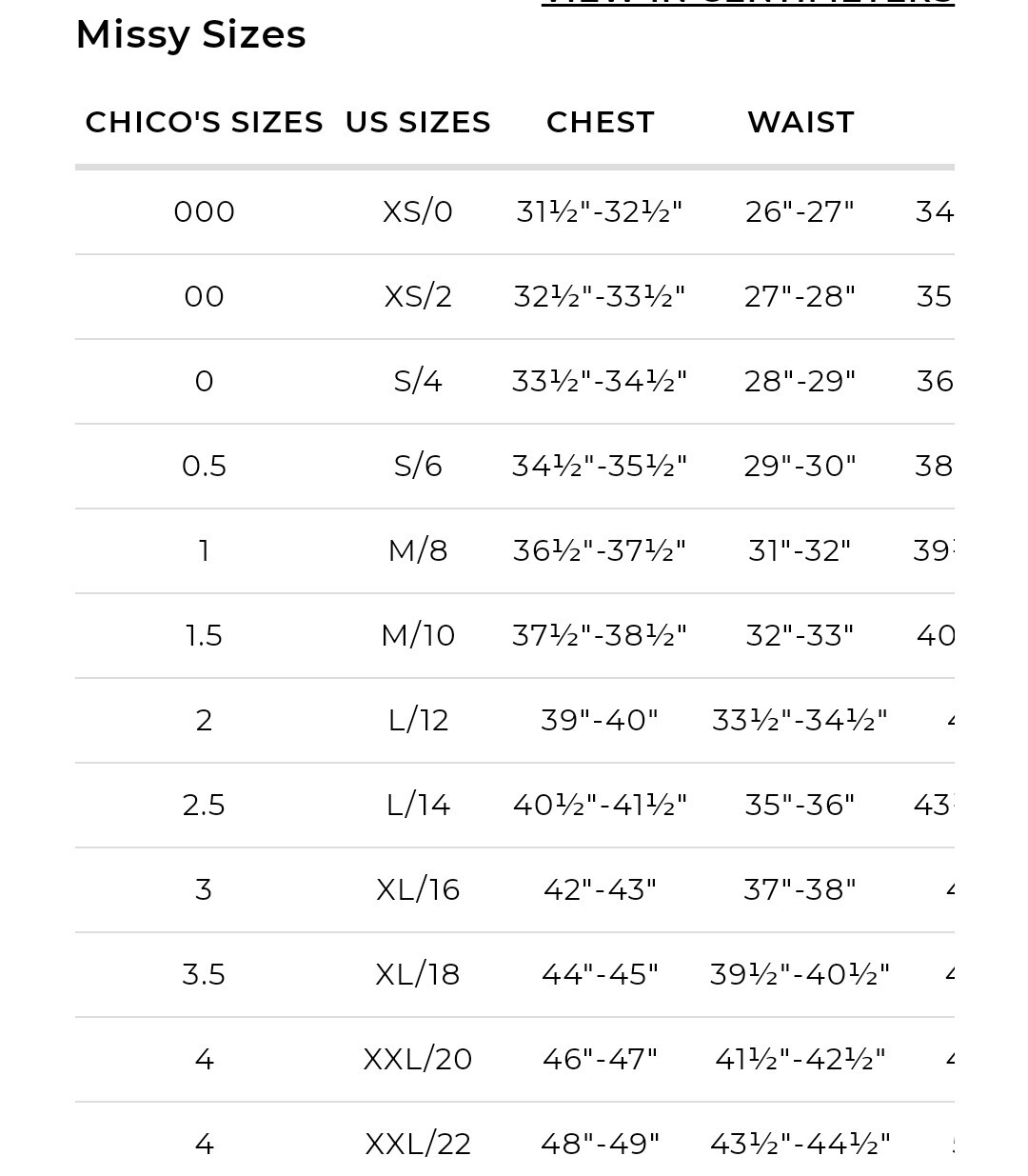Select the M/8 US size cell
Screen dimensions: 1028x1176
pos(418,550)
